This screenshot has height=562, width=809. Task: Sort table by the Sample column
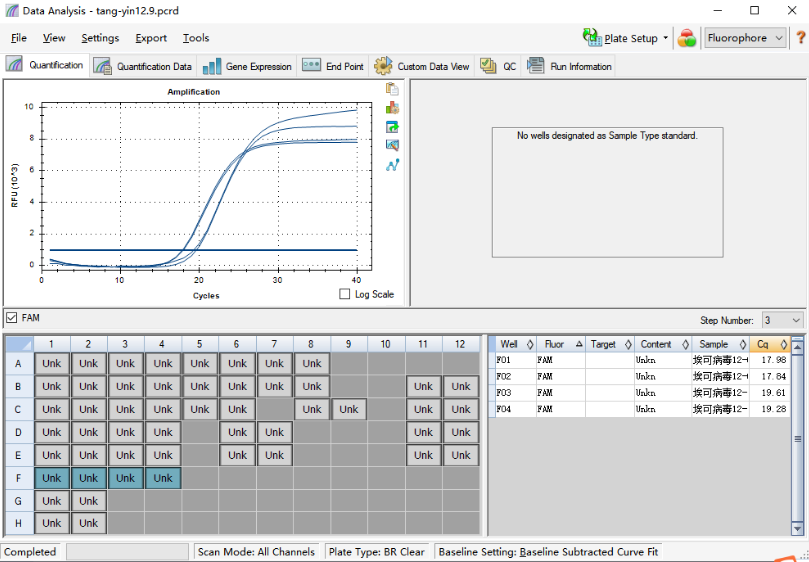point(720,344)
